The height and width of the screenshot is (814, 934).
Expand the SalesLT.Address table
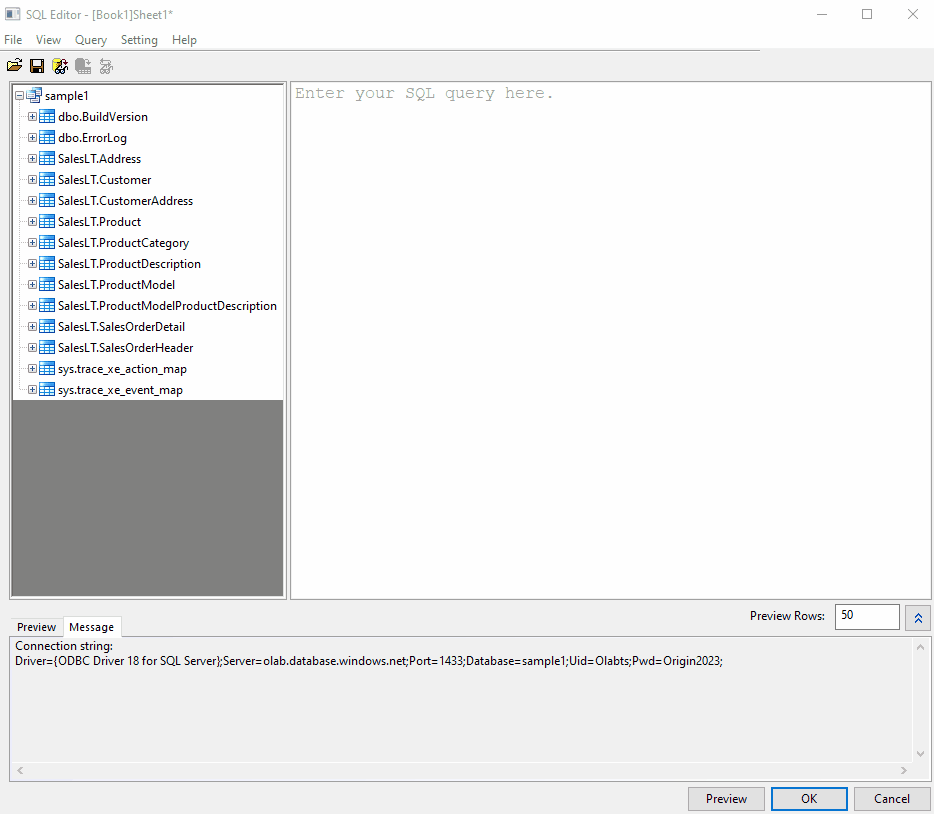click(x=31, y=158)
